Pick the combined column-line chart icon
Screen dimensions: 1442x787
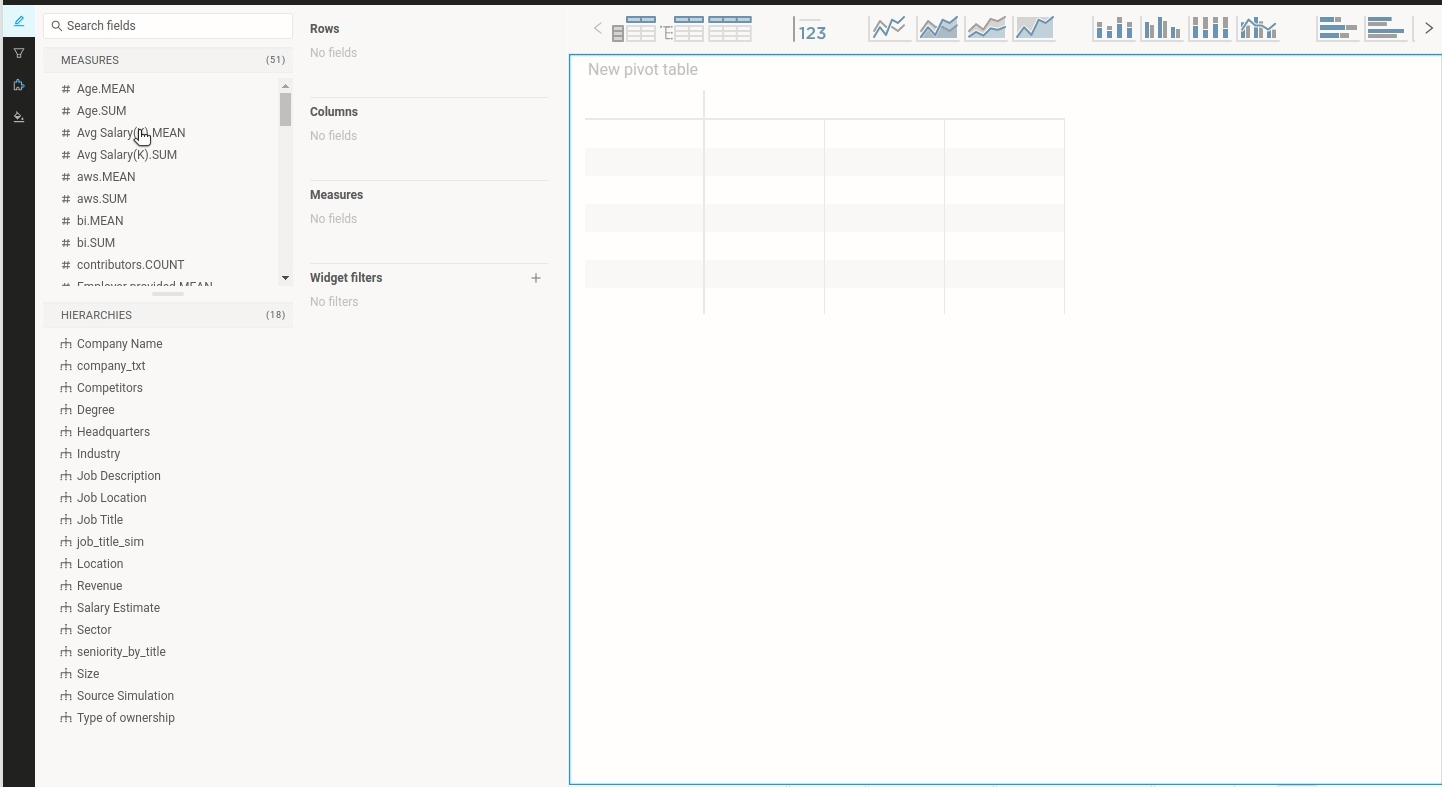[1258, 29]
